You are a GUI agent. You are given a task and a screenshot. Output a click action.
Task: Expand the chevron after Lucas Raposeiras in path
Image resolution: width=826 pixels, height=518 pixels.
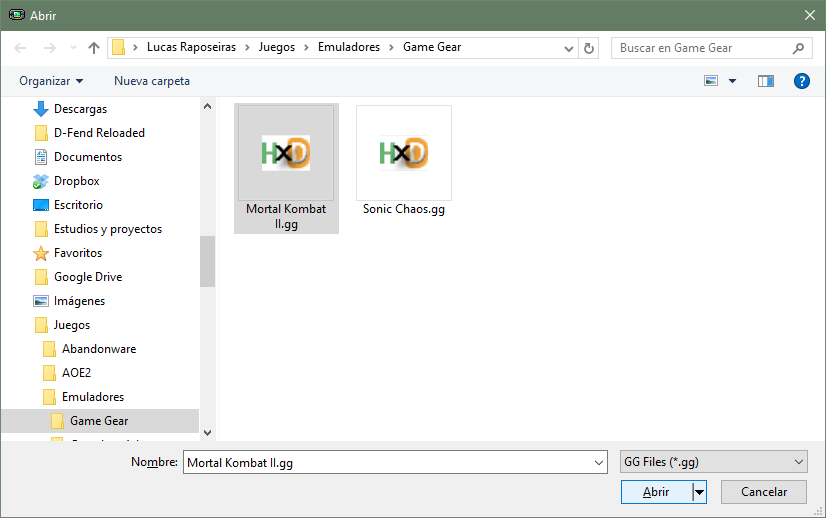(247, 48)
